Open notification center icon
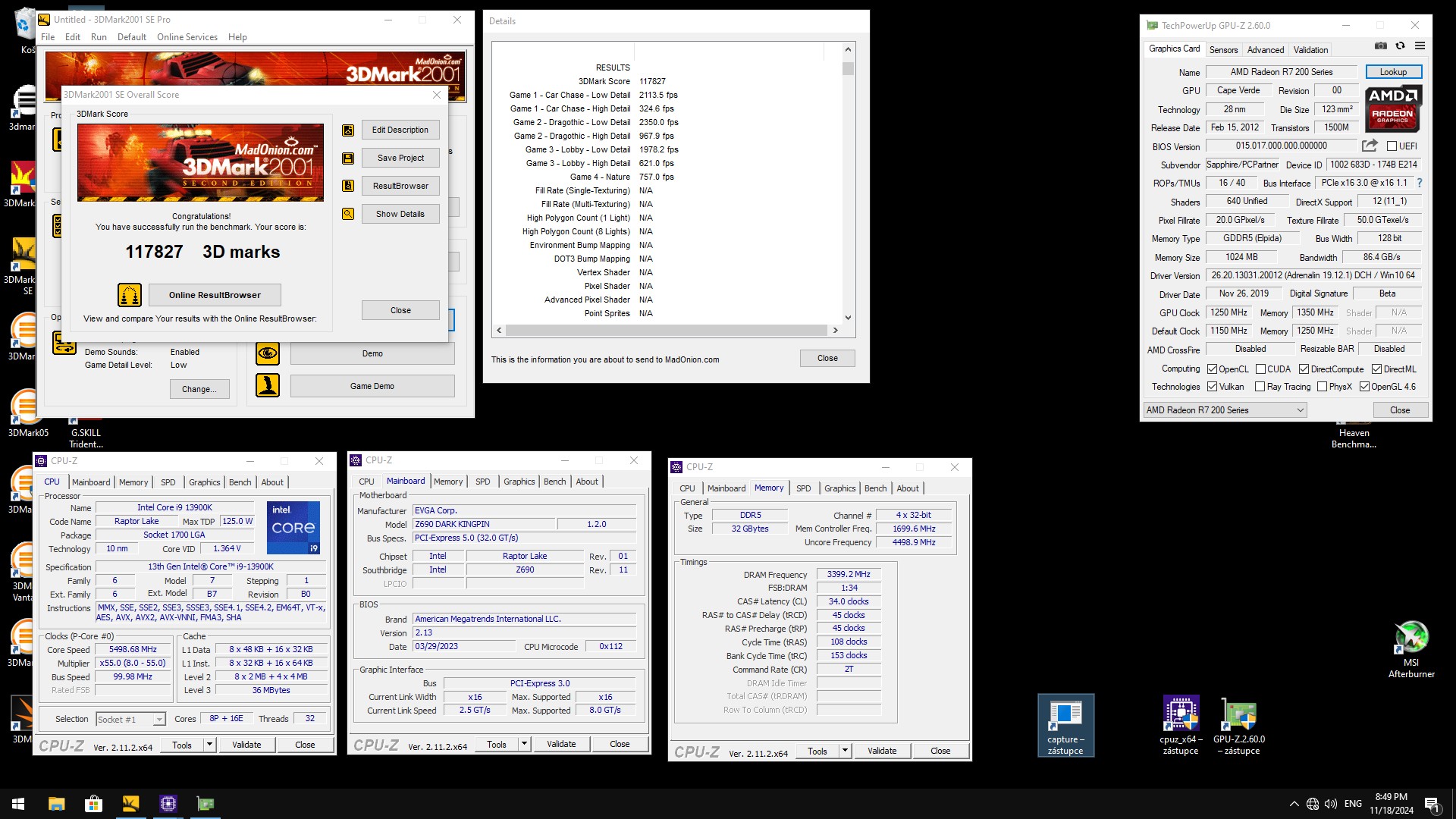 pos(1432,805)
